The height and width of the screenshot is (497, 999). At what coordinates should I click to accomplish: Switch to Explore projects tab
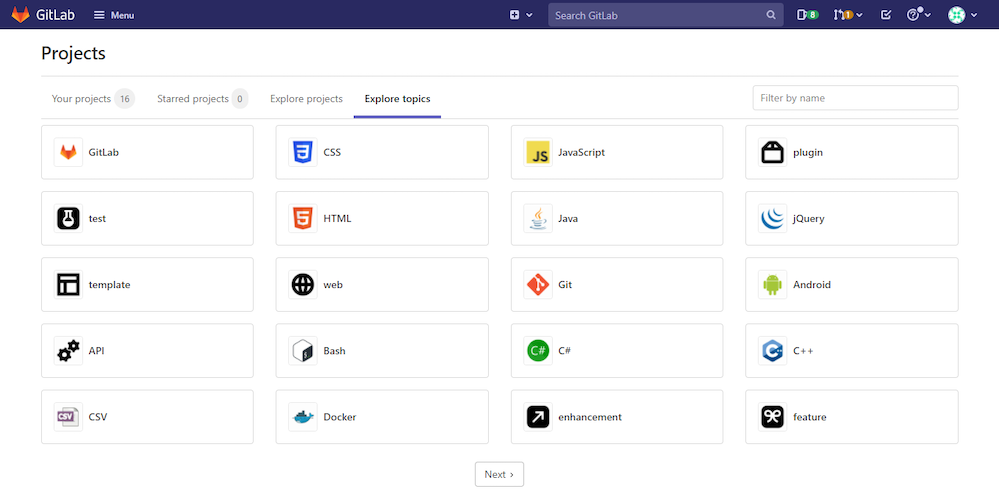tap(306, 99)
